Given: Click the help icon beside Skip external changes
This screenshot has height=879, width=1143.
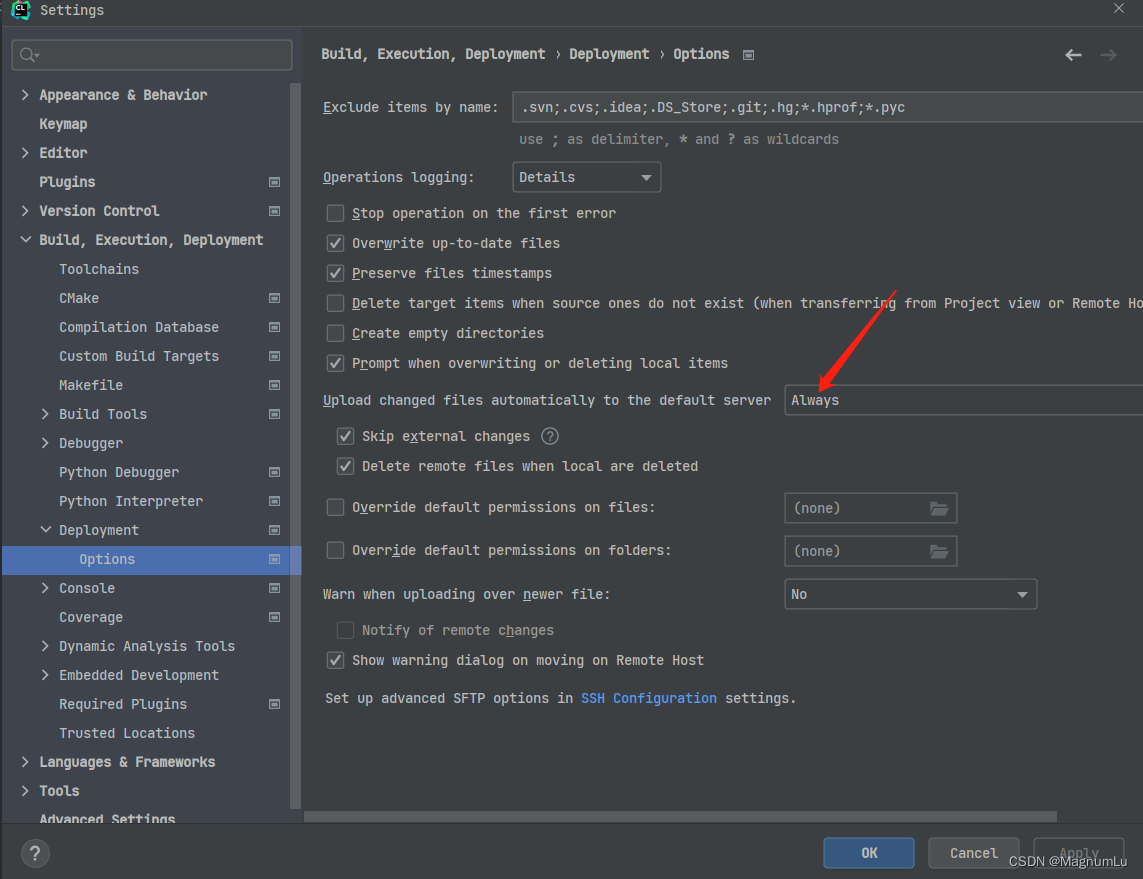Looking at the screenshot, I should coord(547,436).
